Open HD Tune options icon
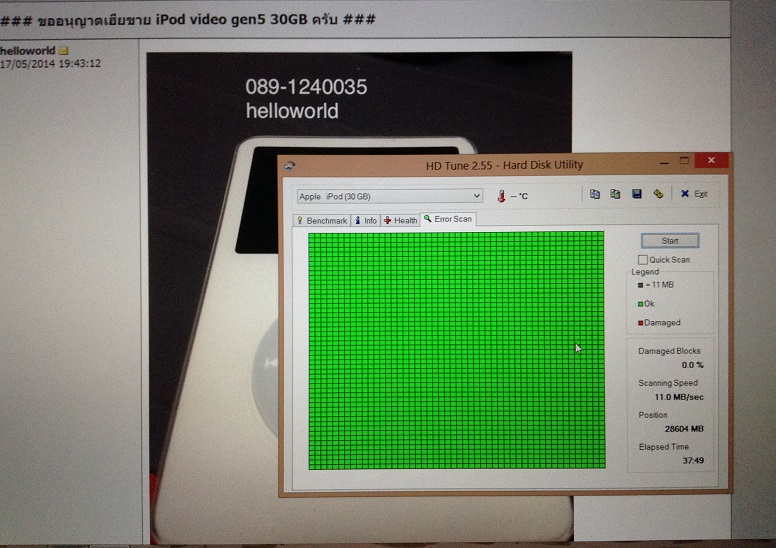 point(658,194)
